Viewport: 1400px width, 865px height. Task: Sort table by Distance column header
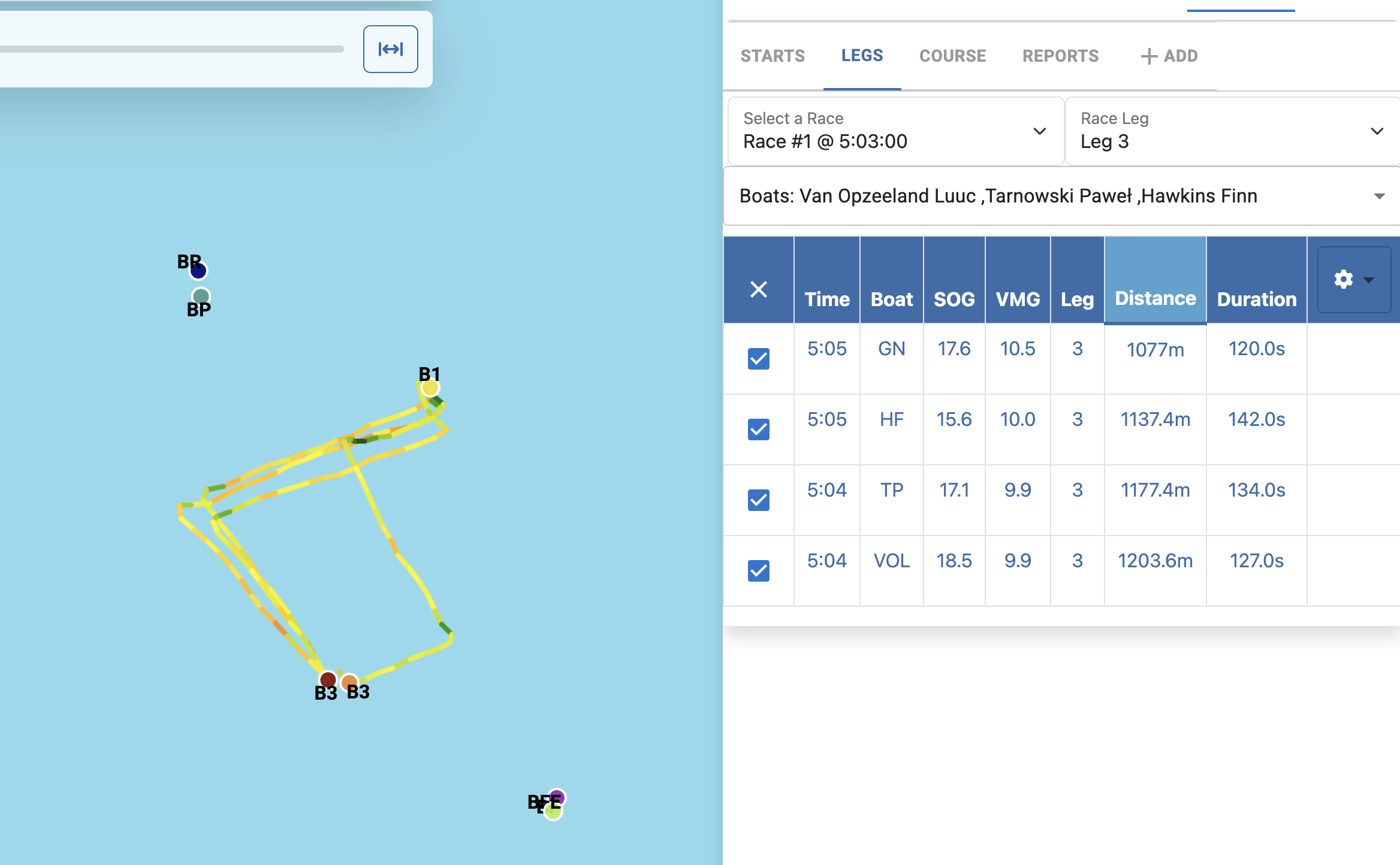point(1155,298)
